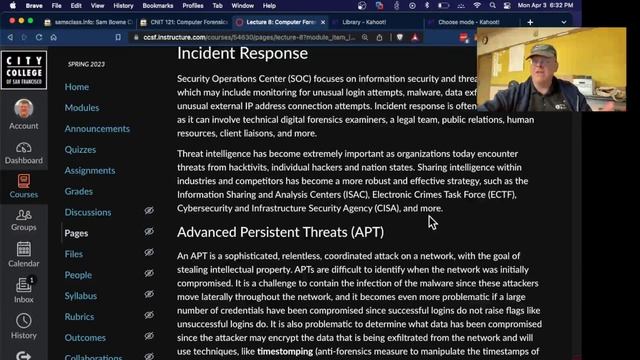Click hidden-eye icon beside Files

coord(149,252)
